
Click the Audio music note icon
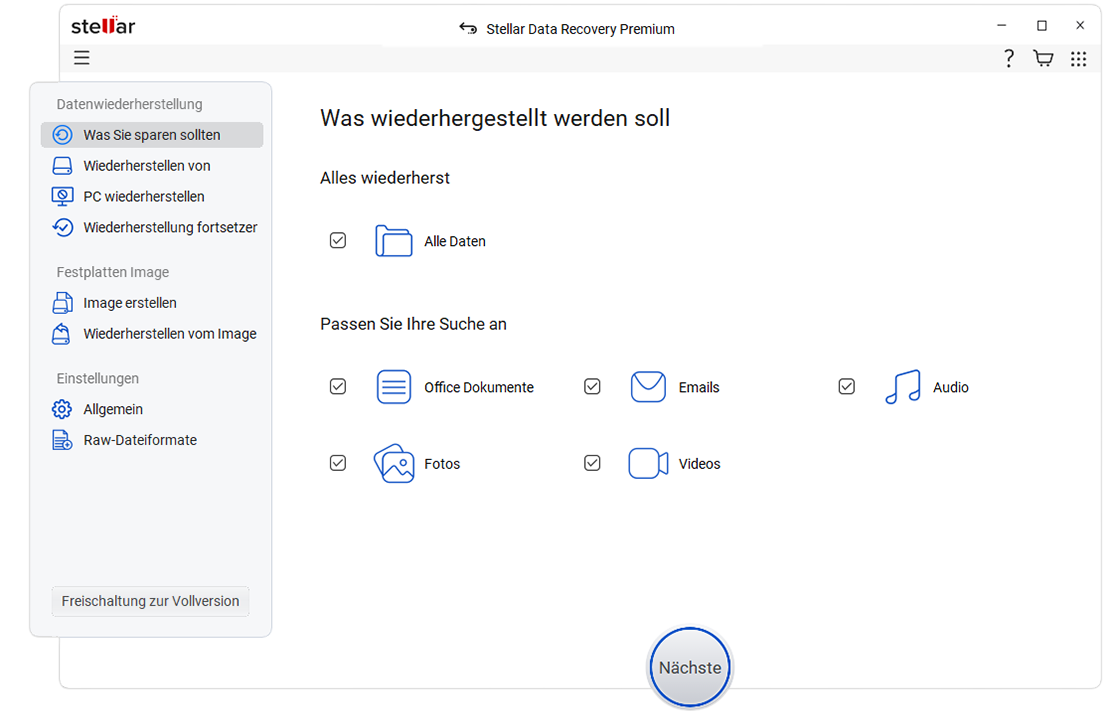coord(902,387)
